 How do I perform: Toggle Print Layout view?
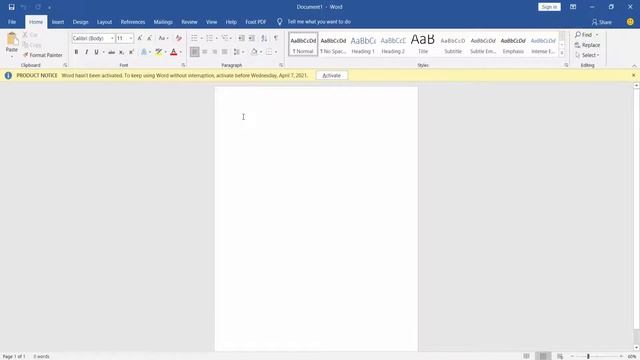[x=543, y=356]
